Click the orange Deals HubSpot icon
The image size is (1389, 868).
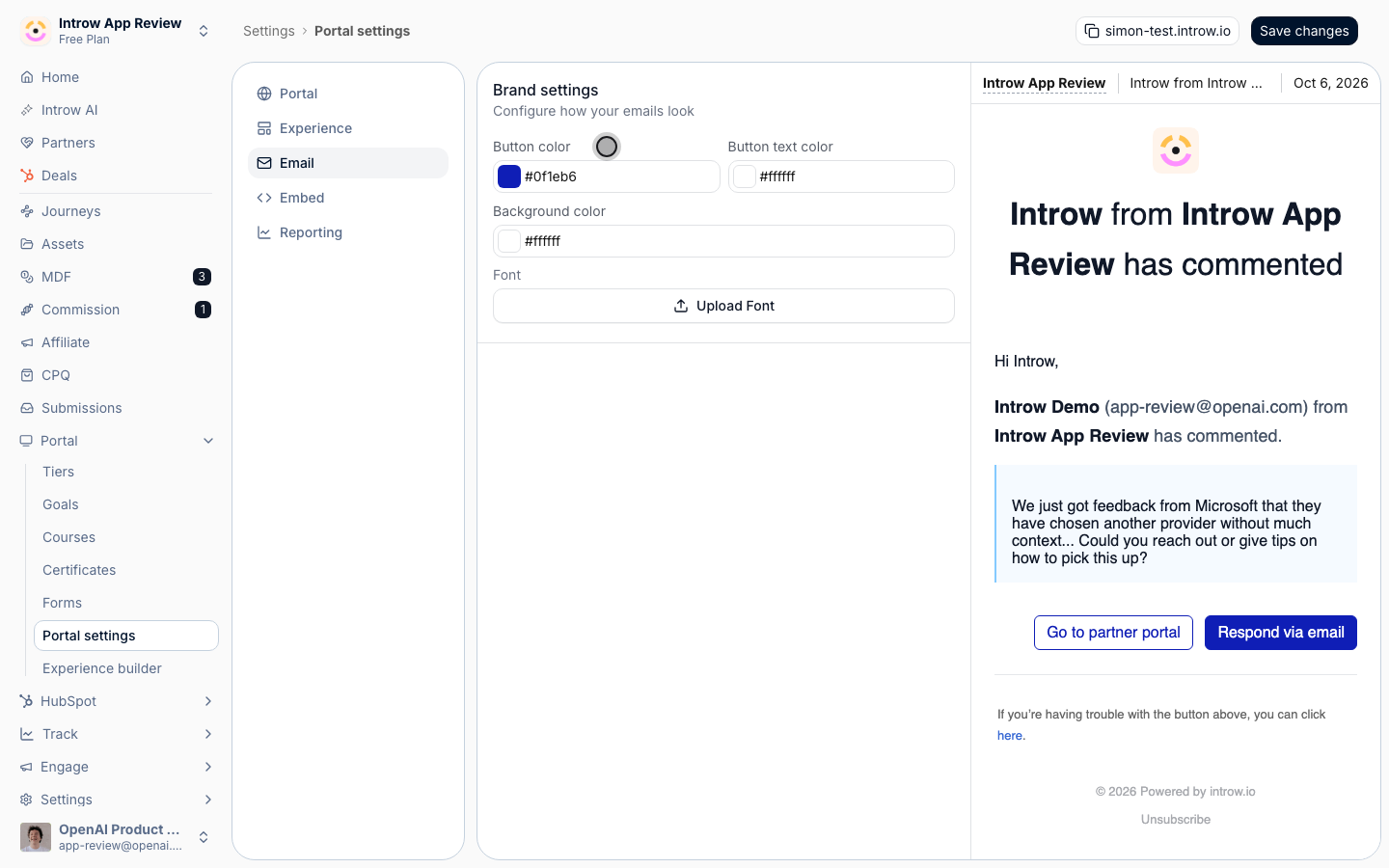click(27, 176)
